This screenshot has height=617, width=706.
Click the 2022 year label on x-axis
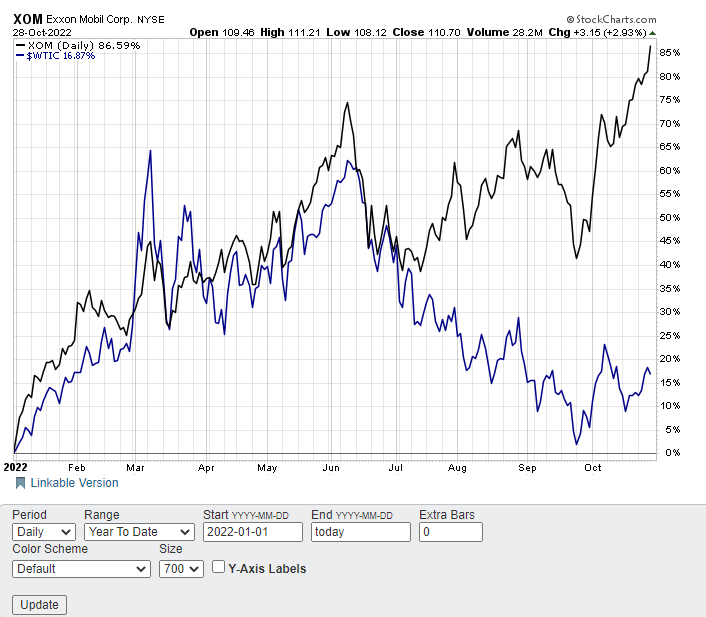click(x=15, y=467)
